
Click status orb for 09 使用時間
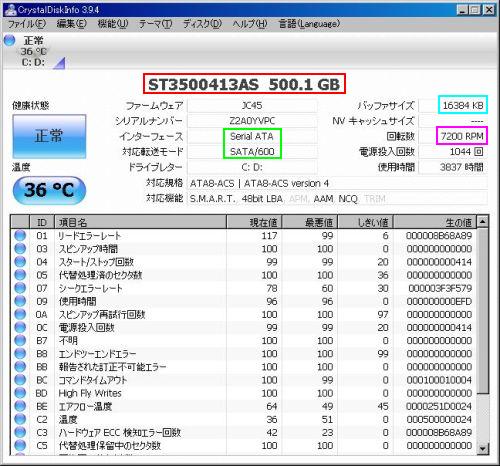click(x=20, y=301)
